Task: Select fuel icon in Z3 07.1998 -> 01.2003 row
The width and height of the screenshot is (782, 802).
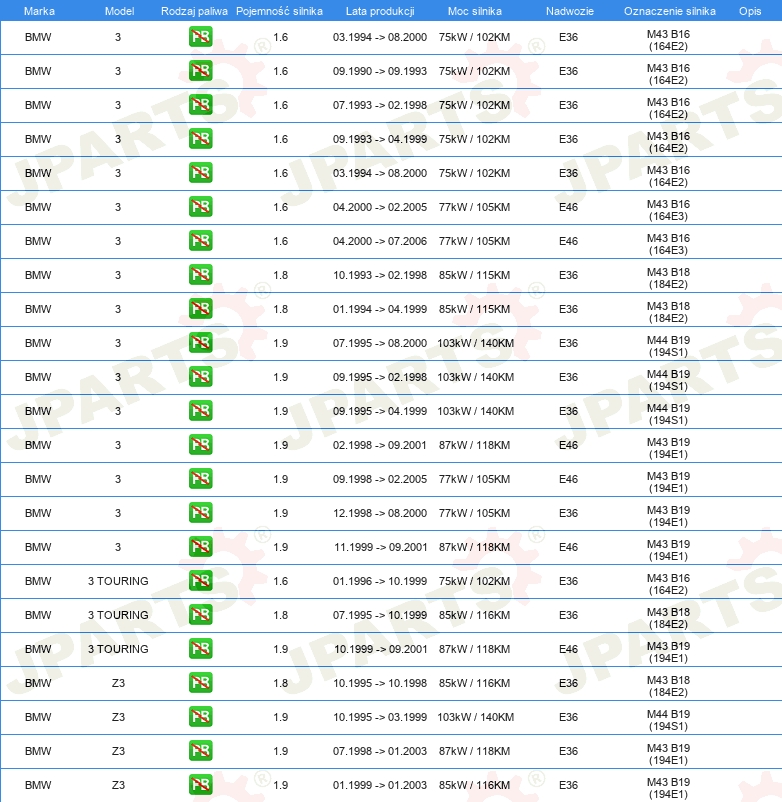Action: pyautogui.click(x=200, y=751)
